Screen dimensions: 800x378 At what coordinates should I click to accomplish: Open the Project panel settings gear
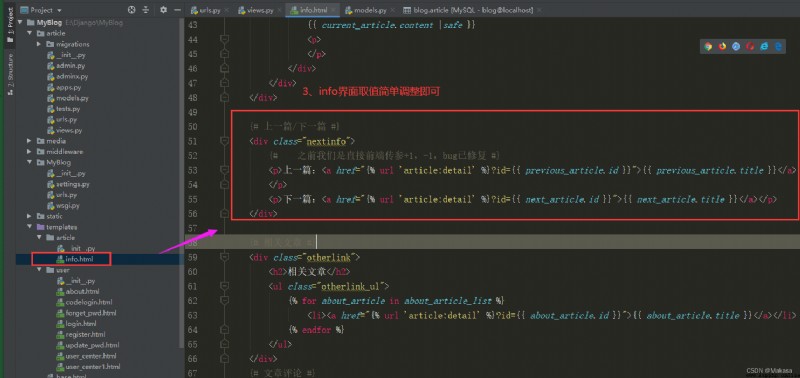point(163,10)
